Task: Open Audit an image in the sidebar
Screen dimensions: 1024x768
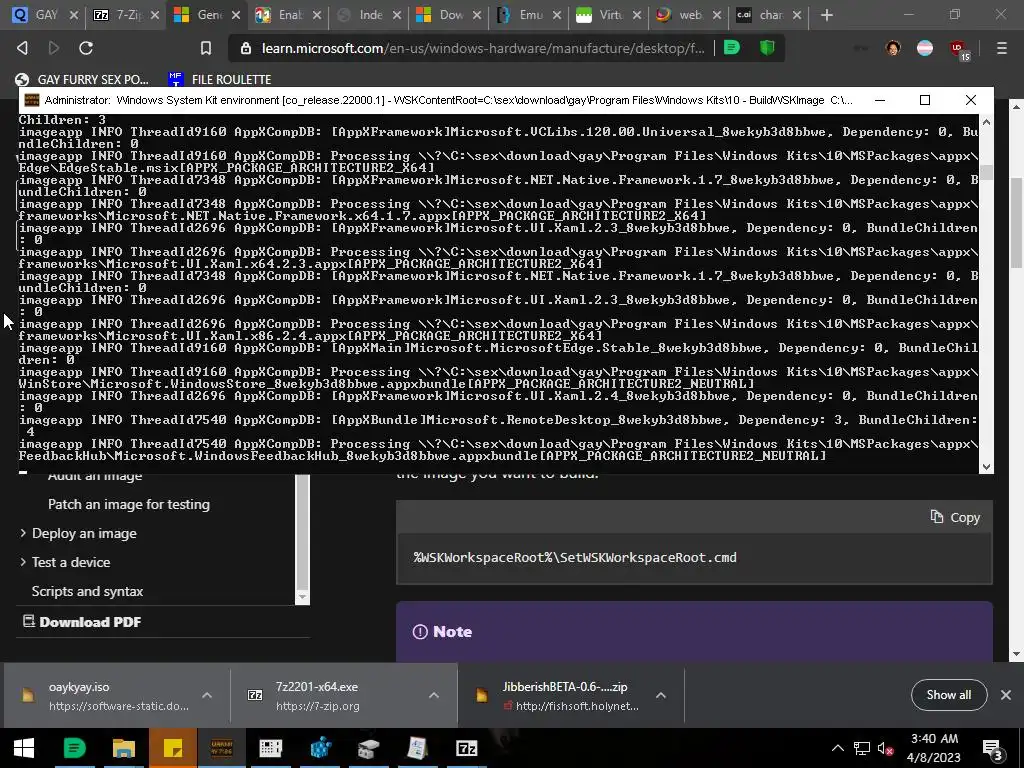Action: coord(95,475)
